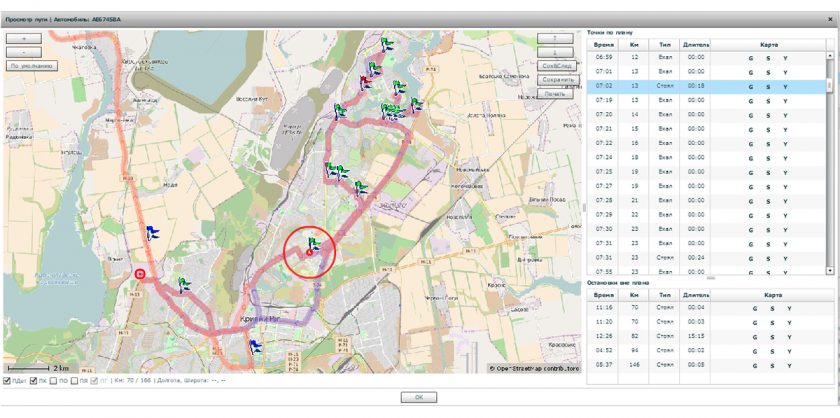This screenshot has width=840, height=418.
Task: Zoom out with the map minus button
Action: pyautogui.click(x=23, y=51)
